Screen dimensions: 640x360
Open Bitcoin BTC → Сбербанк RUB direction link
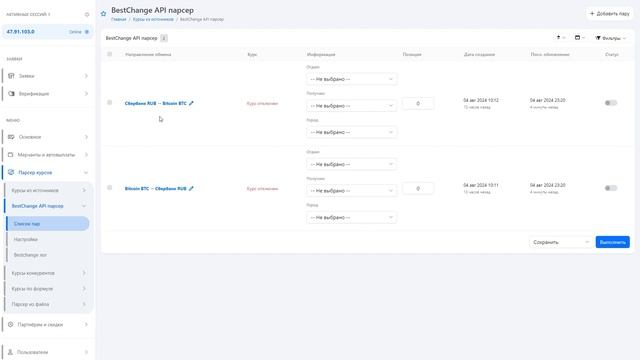pyautogui.click(x=156, y=189)
